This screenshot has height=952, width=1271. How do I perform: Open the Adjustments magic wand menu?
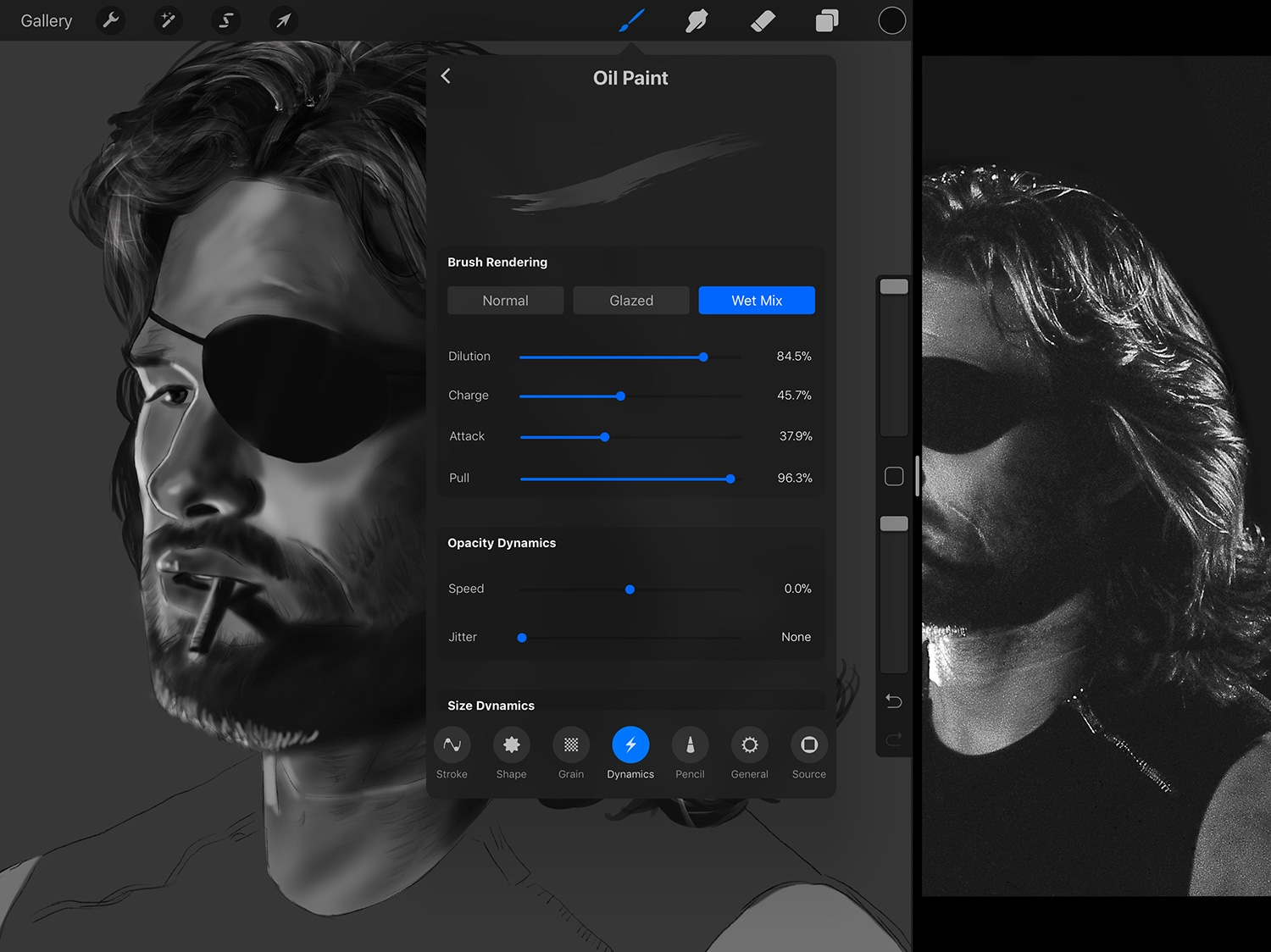168,20
